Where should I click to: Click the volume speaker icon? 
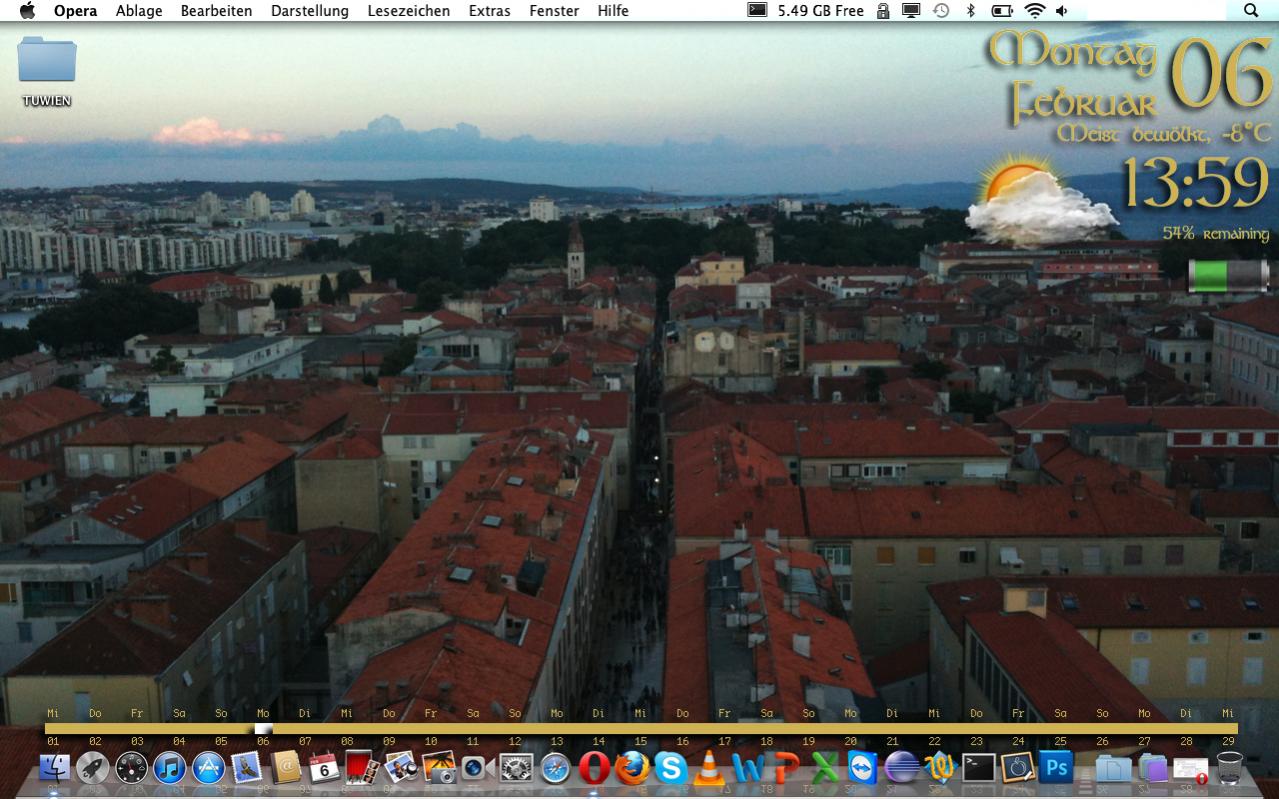coord(1061,11)
